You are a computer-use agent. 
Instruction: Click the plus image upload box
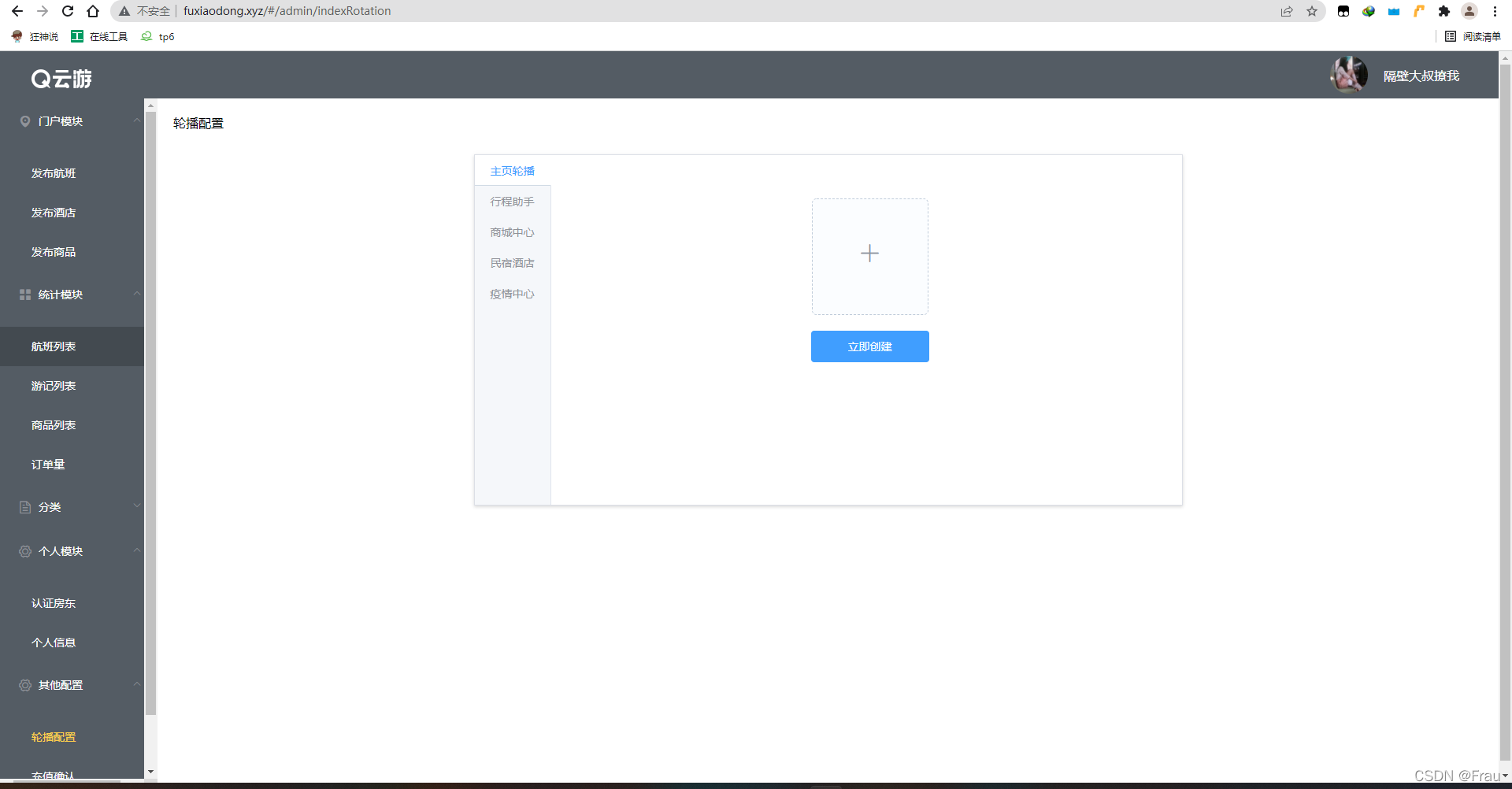point(870,257)
